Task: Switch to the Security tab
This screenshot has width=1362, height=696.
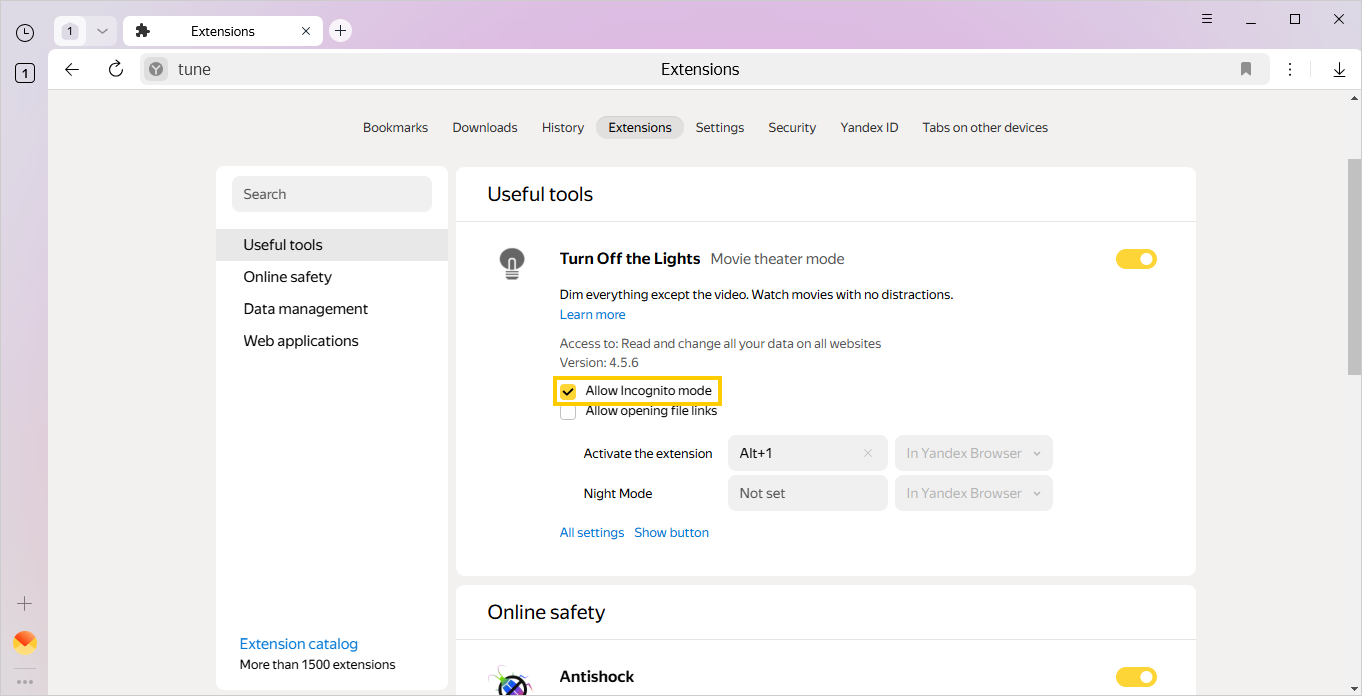Action: pos(791,127)
